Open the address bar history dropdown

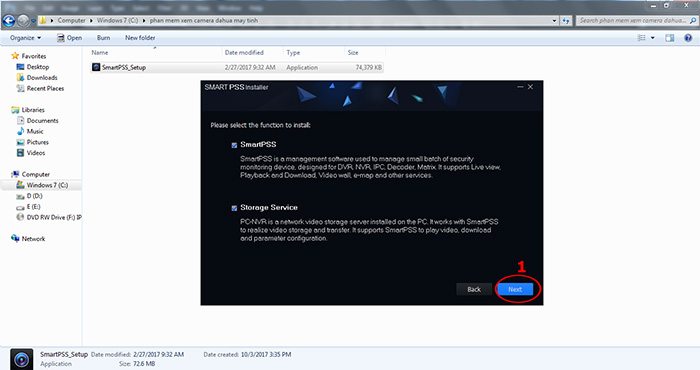click(554, 21)
